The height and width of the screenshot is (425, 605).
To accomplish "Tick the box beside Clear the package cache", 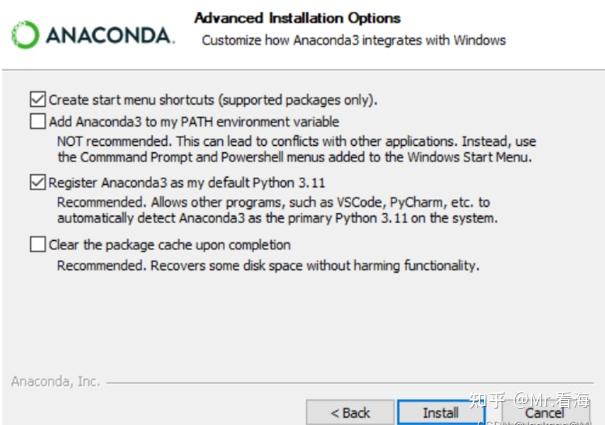I will point(38,244).
